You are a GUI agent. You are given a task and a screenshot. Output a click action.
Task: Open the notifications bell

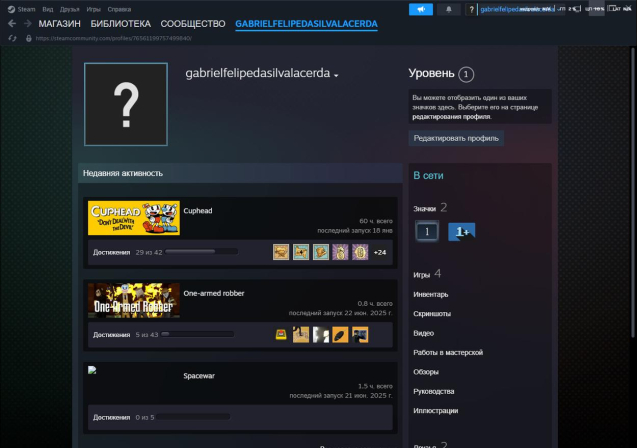coord(448,9)
